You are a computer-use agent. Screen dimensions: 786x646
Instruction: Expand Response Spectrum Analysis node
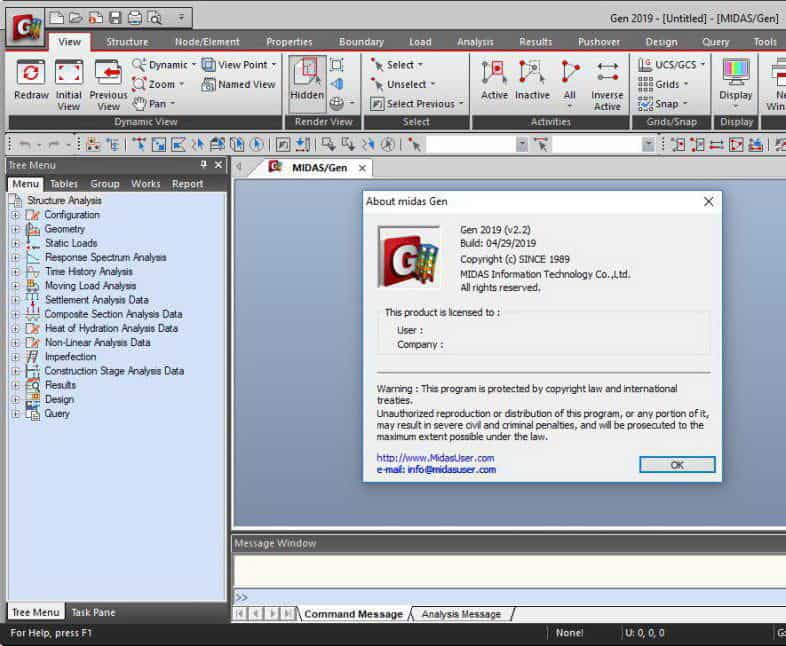tap(16, 258)
